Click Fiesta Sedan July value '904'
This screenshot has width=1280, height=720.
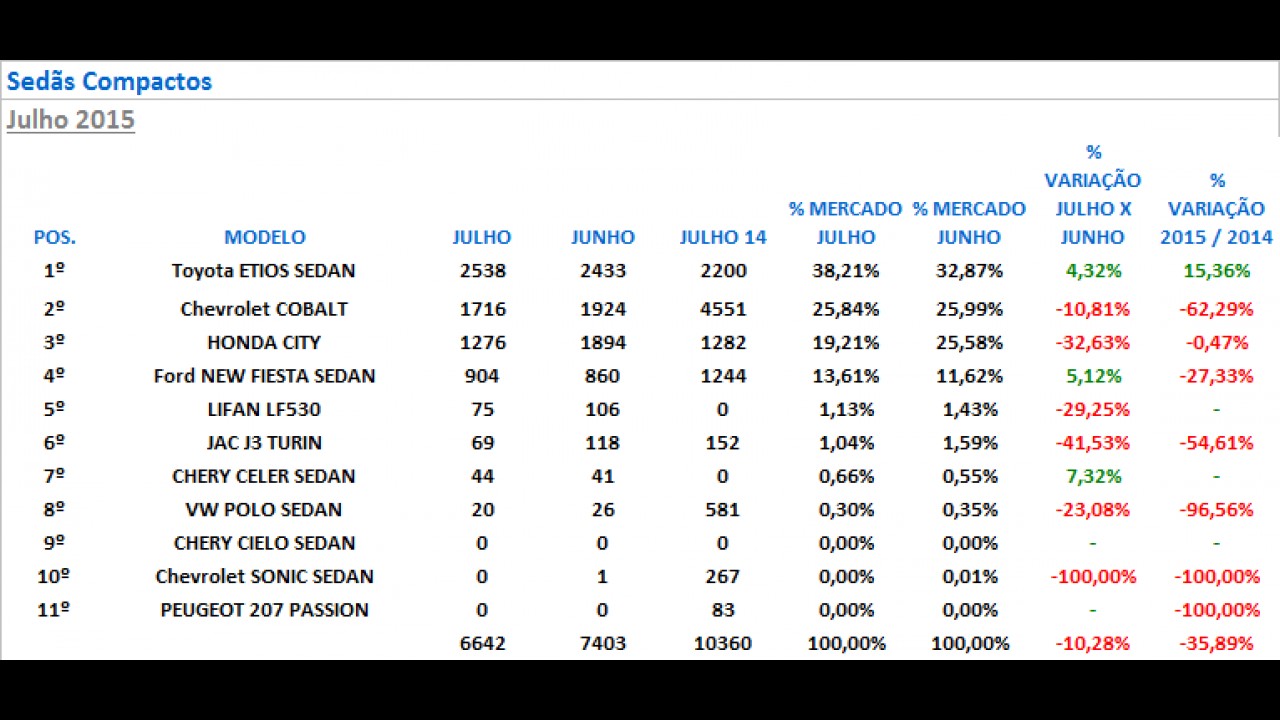[483, 376]
